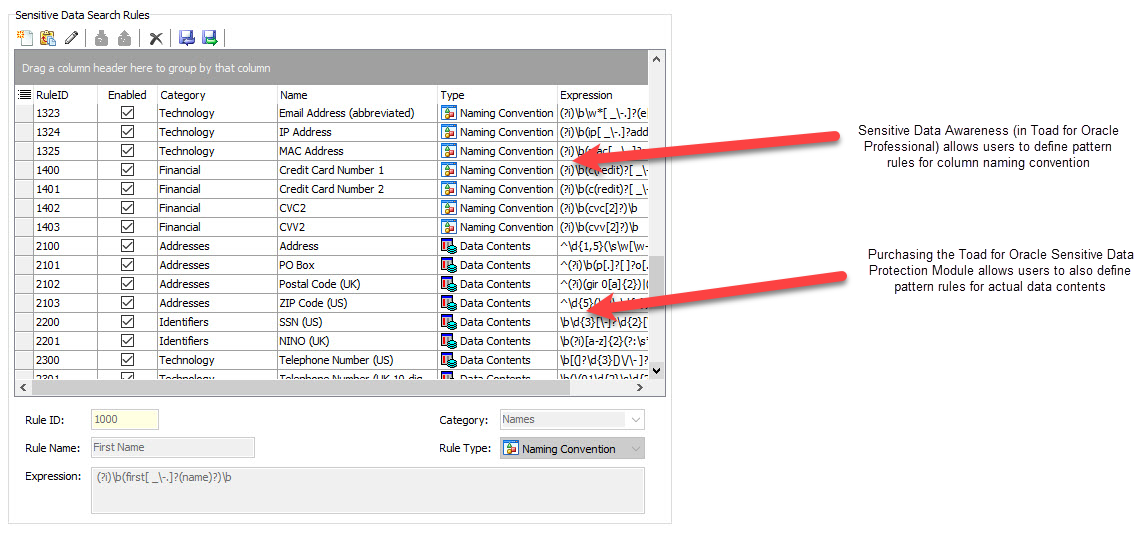Click the green-arrow disk export rules icon
Image resolution: width=1143 pixels, height=533 pixels.
click(x=210, y=38)
